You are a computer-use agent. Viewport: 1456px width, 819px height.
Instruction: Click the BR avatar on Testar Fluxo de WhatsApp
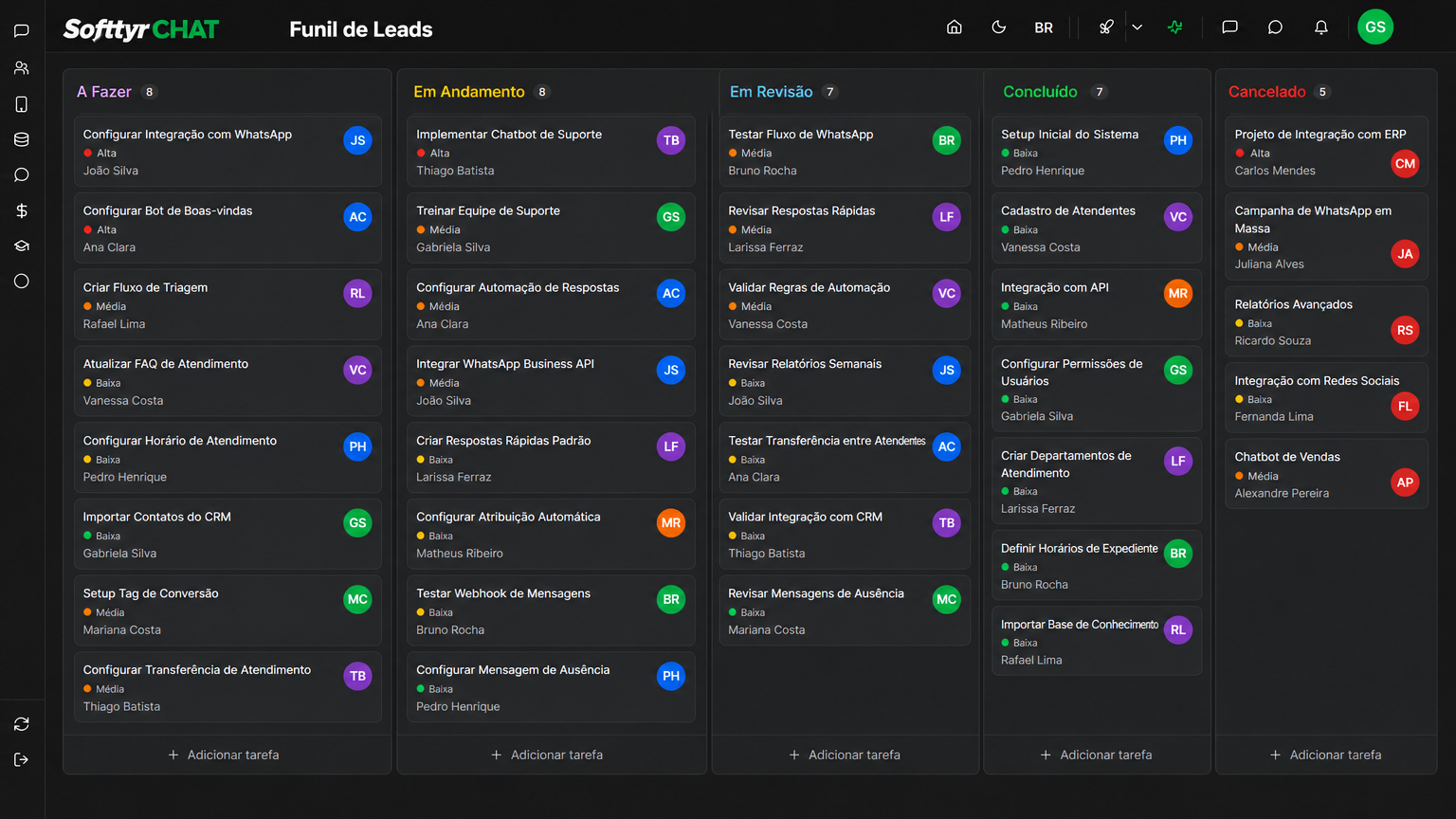coord(947,140)
